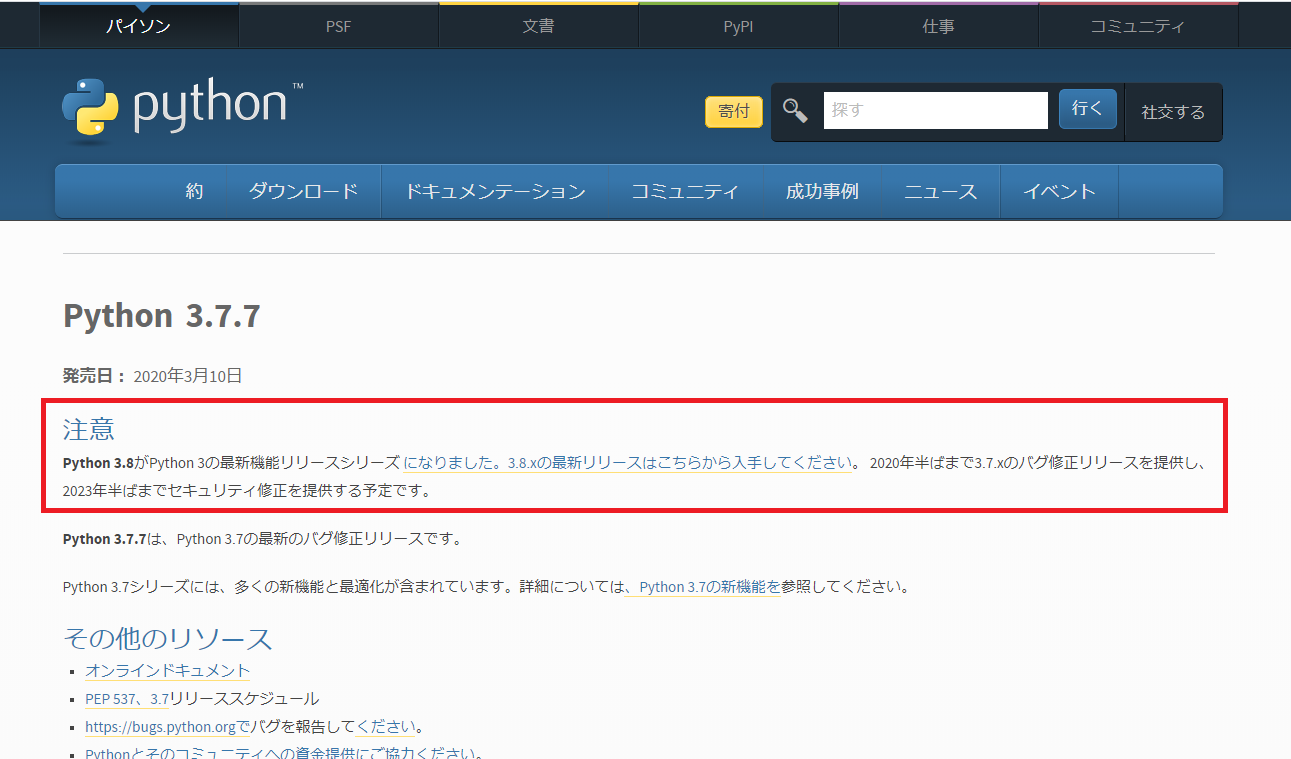Screen dimensions: 1291x759
Task: Open the イベント menu
Action: [1058, 190]
